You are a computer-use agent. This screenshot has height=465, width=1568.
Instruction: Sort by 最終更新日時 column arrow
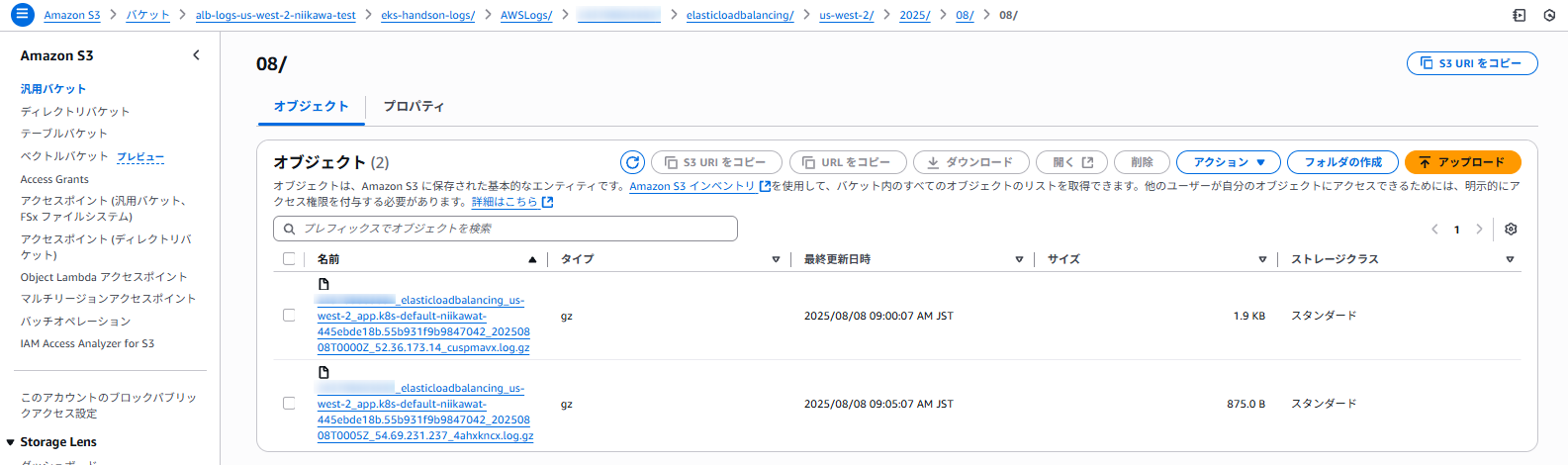click(x=1019, y=259)
